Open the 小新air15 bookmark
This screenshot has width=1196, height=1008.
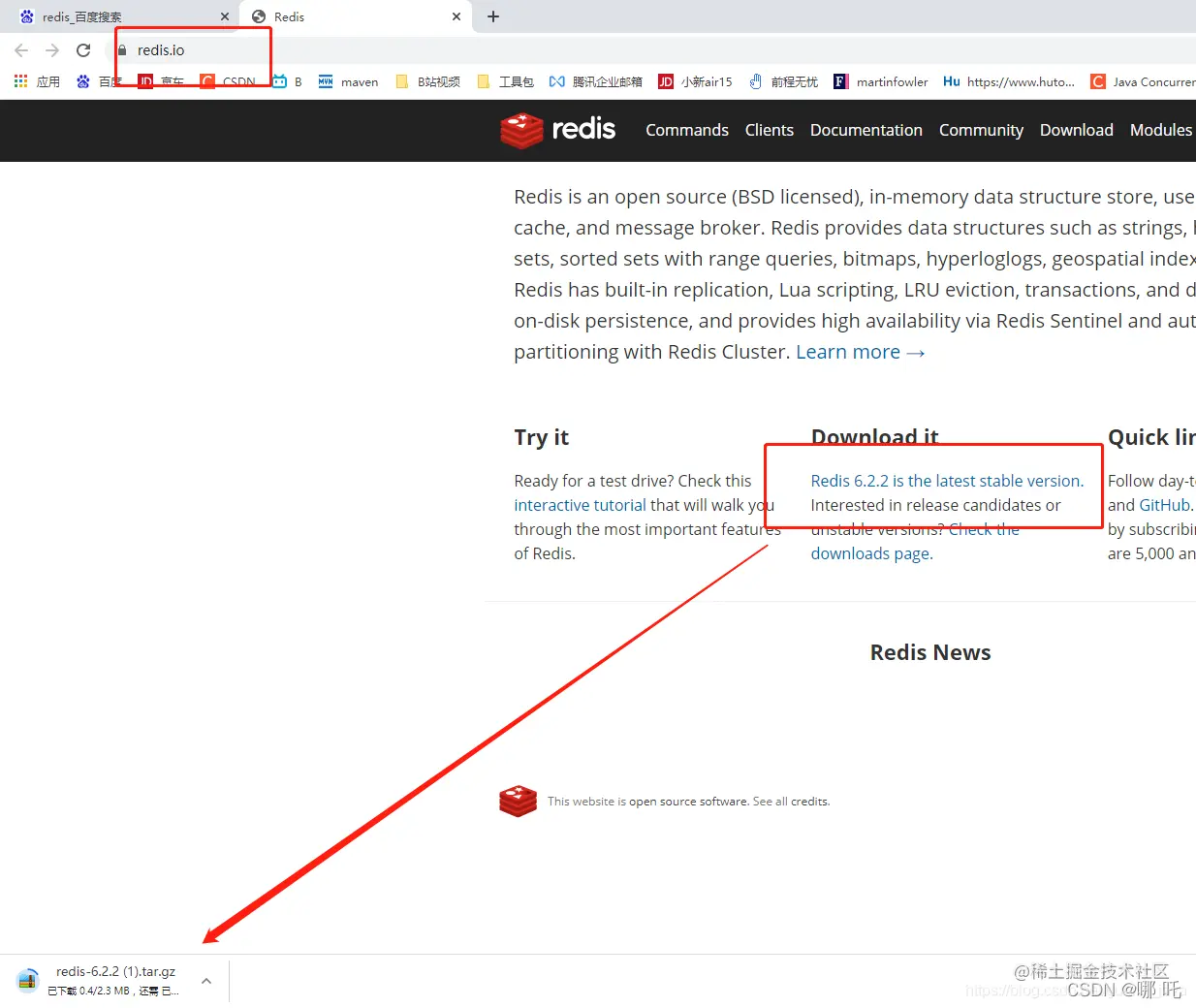click(x=695, y=81)
